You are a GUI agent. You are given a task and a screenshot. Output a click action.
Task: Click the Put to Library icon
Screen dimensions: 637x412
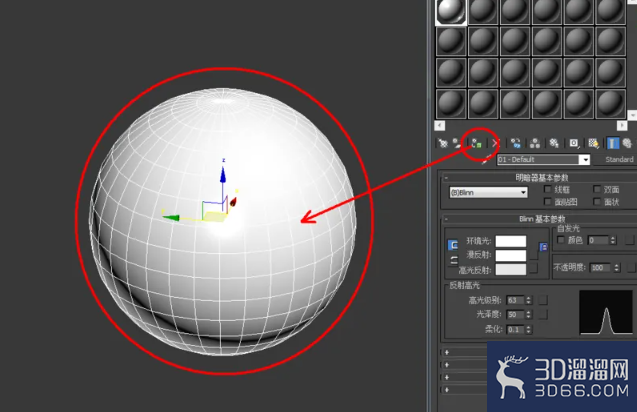pyautogui.click(x=554, y=143)
